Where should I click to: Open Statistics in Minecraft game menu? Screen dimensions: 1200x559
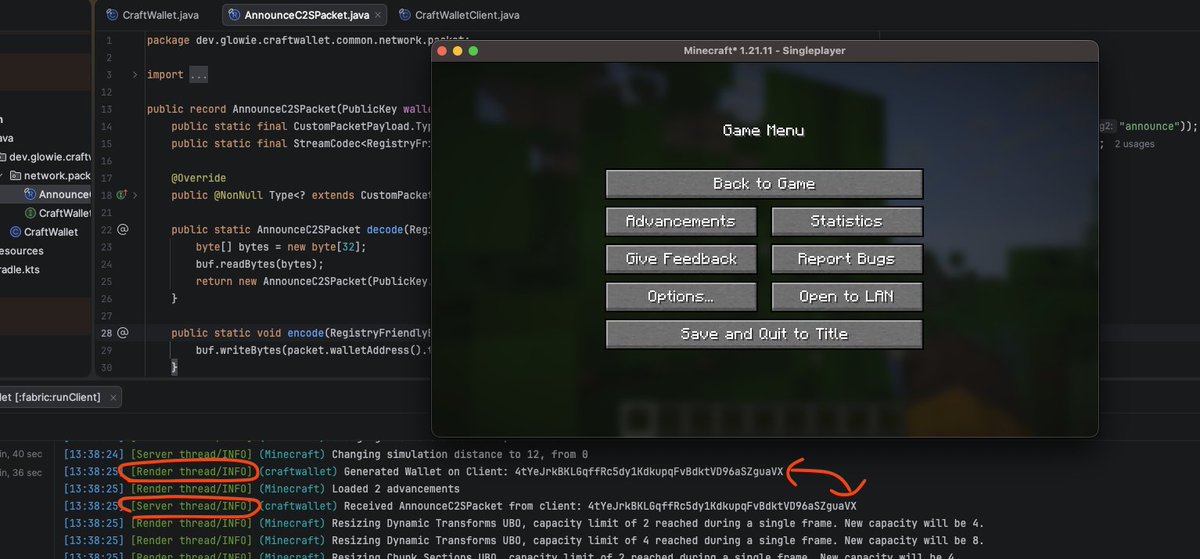point(847,221)
